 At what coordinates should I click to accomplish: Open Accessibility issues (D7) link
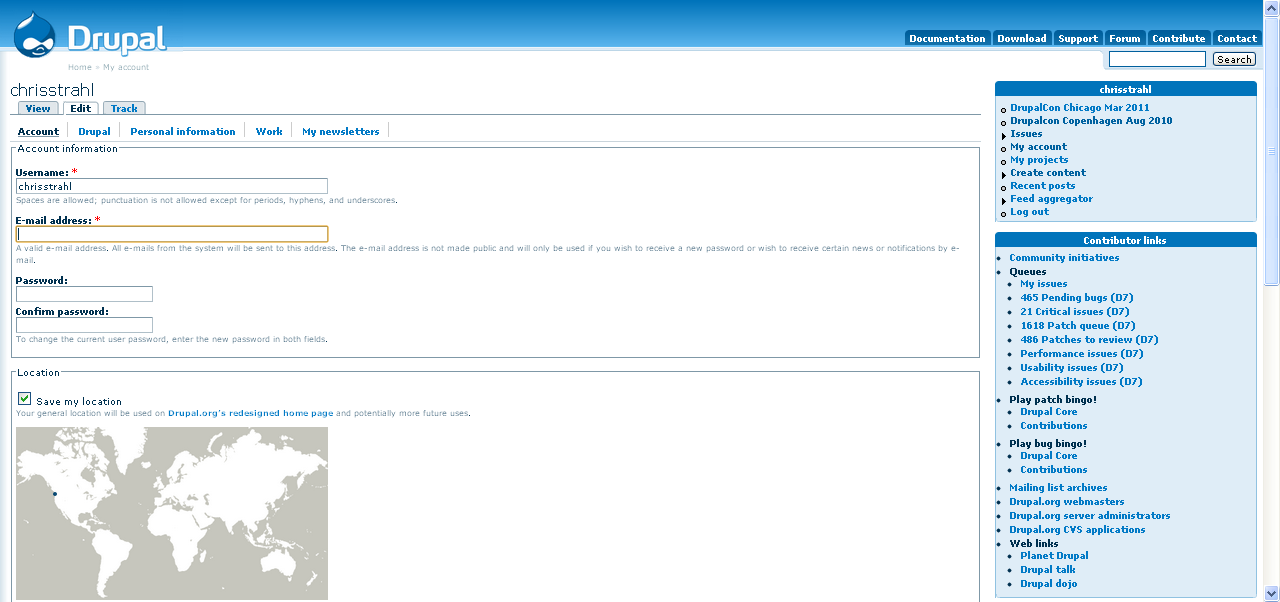point(1081,382)
